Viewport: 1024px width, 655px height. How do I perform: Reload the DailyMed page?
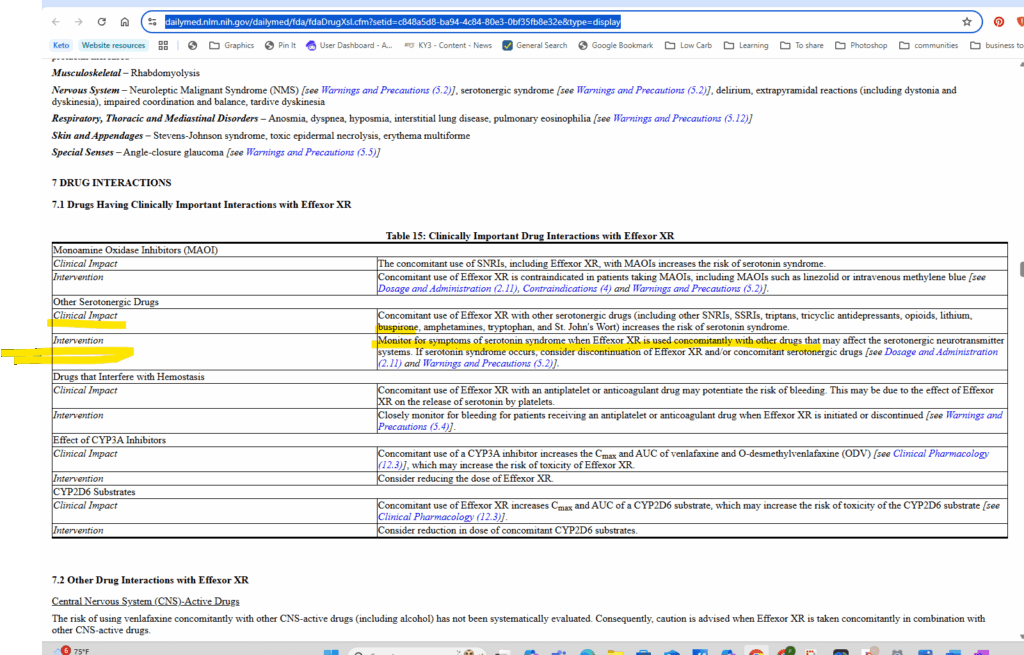point(102,21)
